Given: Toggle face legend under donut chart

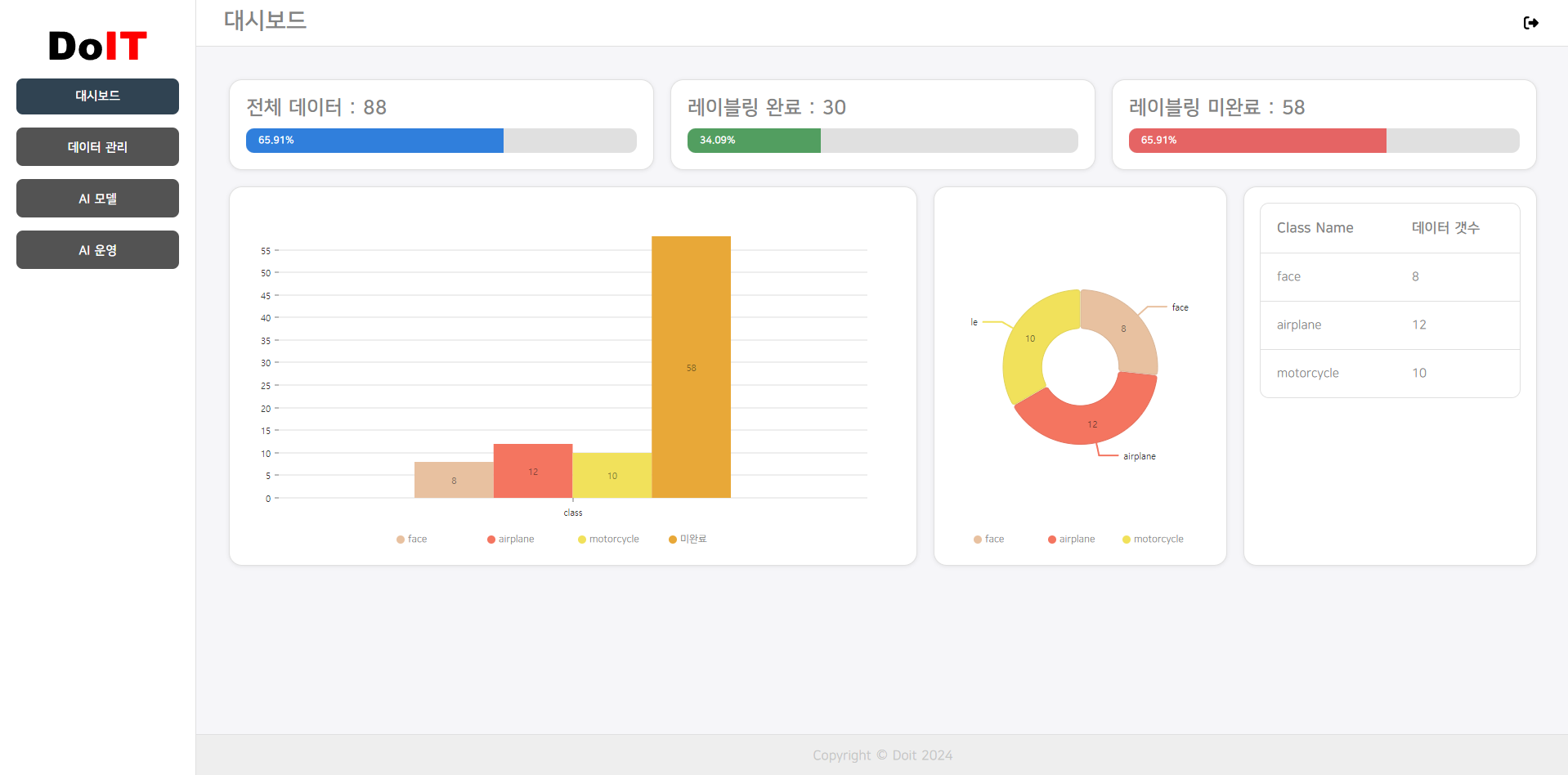Looking at the screenshot, I should (989, 539).
